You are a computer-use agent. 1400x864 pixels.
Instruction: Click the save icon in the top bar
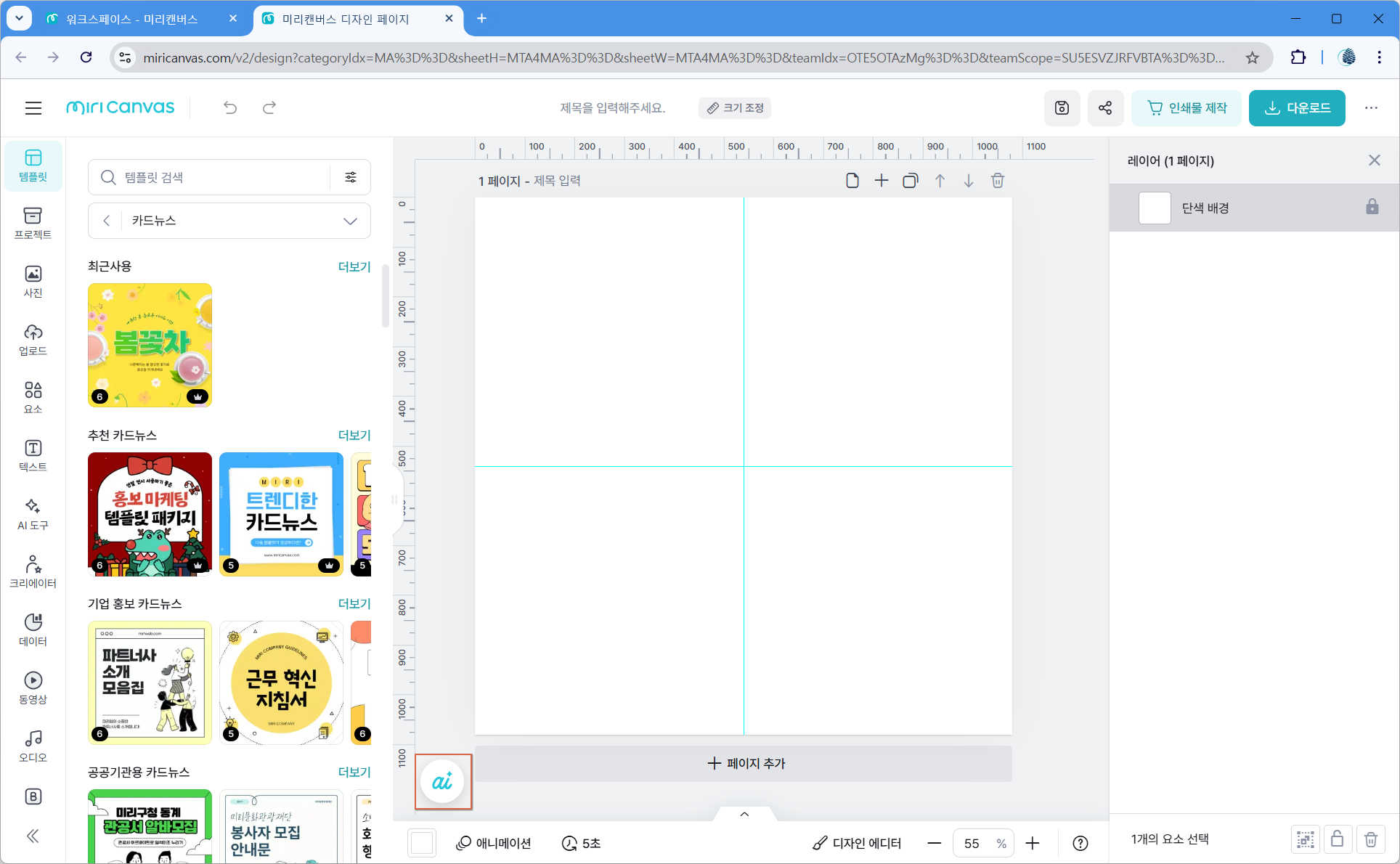point(1062,108)
